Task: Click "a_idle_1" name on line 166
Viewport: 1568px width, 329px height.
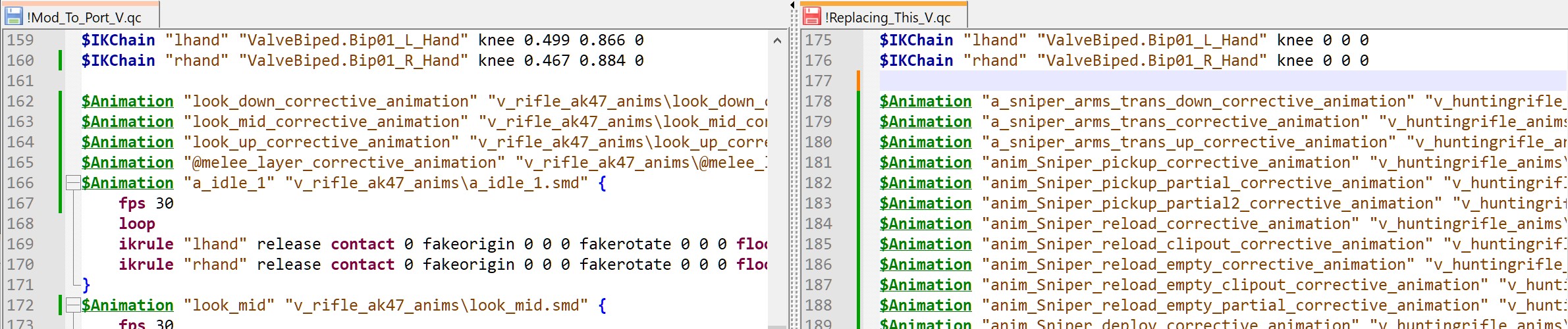Action: (229, 183)
